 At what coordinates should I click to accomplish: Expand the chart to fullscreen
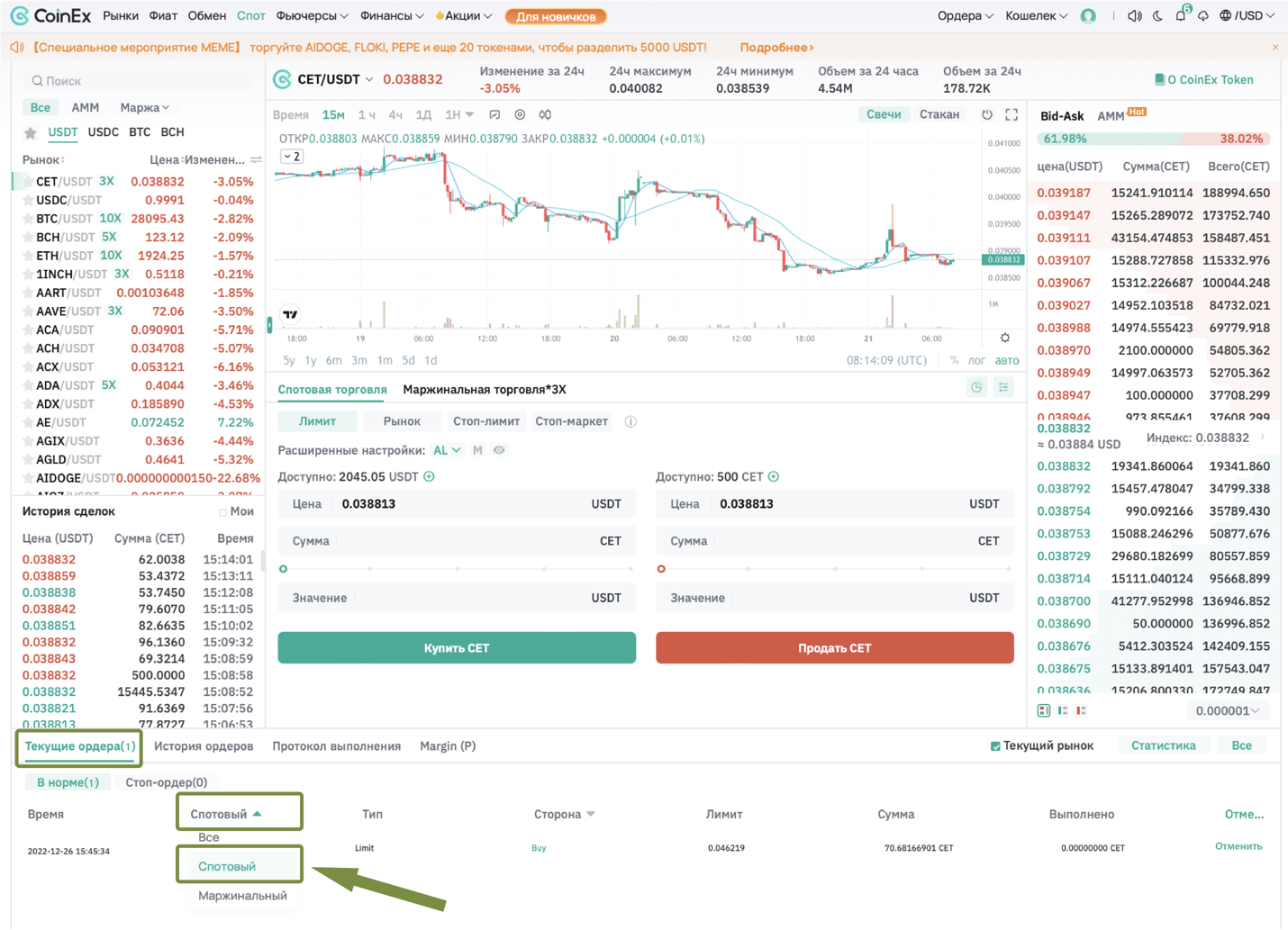click(x=1011, y=114)
